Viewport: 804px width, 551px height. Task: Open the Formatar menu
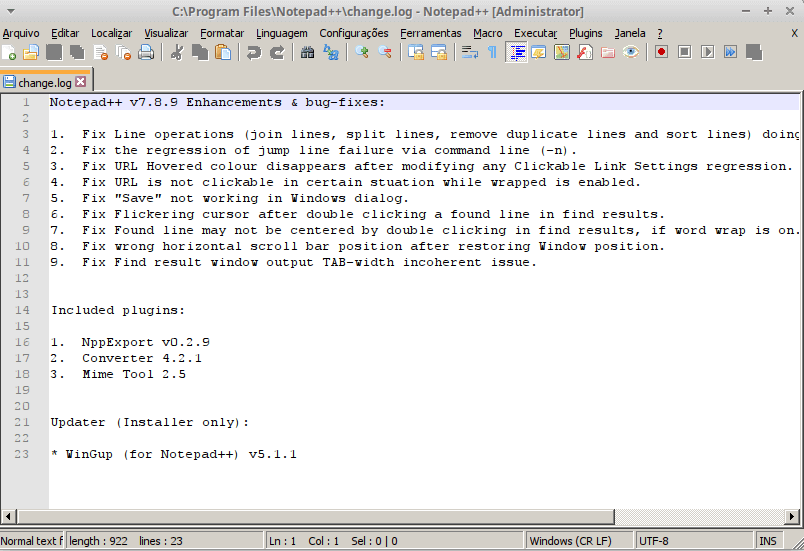tap(222, 33)
